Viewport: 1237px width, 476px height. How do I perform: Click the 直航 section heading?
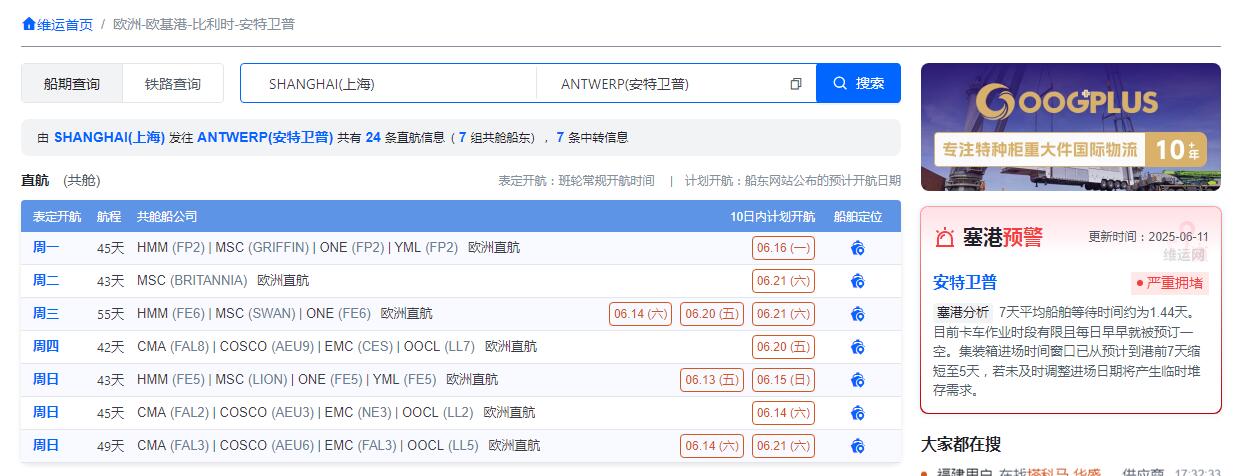[35, 181]
